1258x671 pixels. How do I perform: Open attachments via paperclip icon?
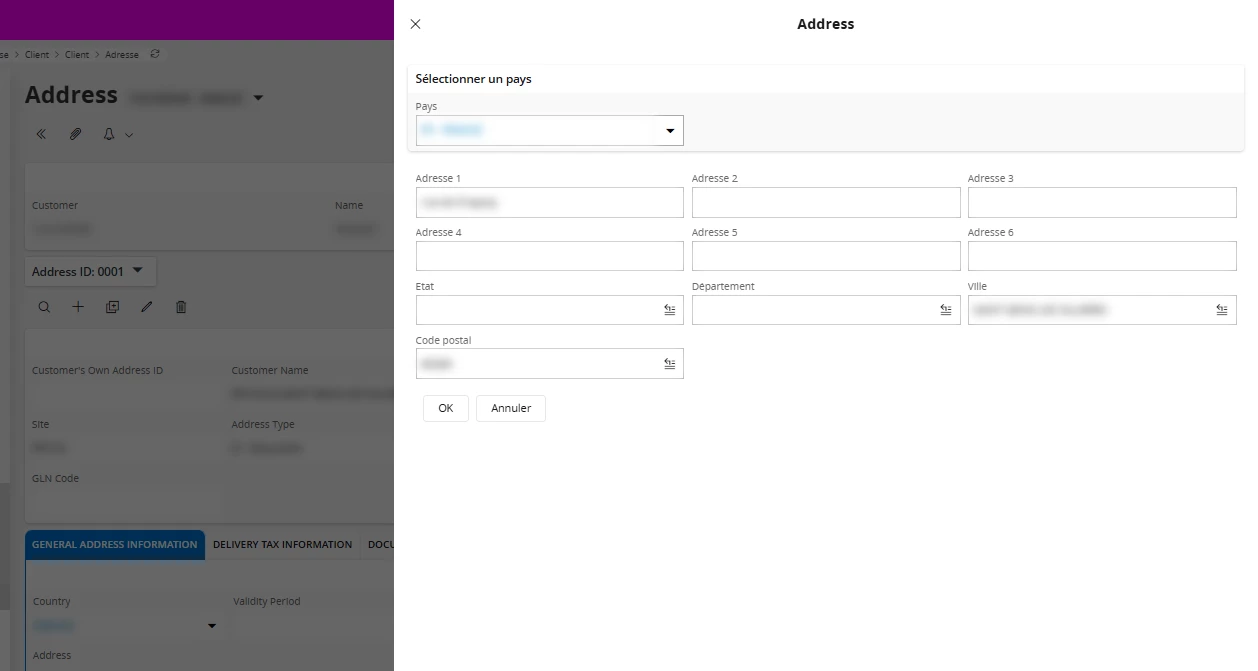click(75, 134)
